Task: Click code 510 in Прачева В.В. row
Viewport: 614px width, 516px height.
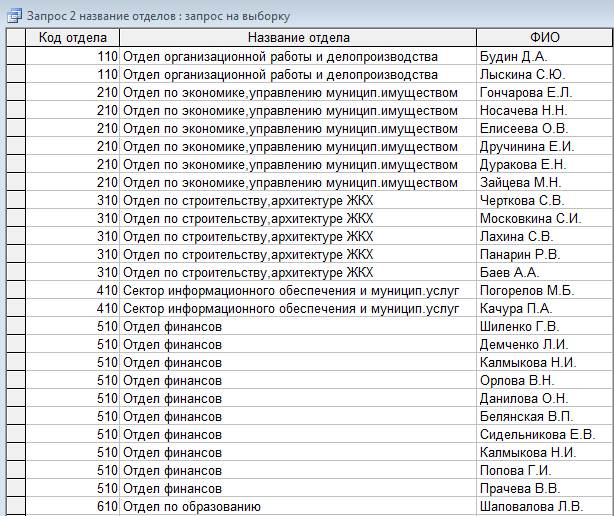Action: coord(72,489)
